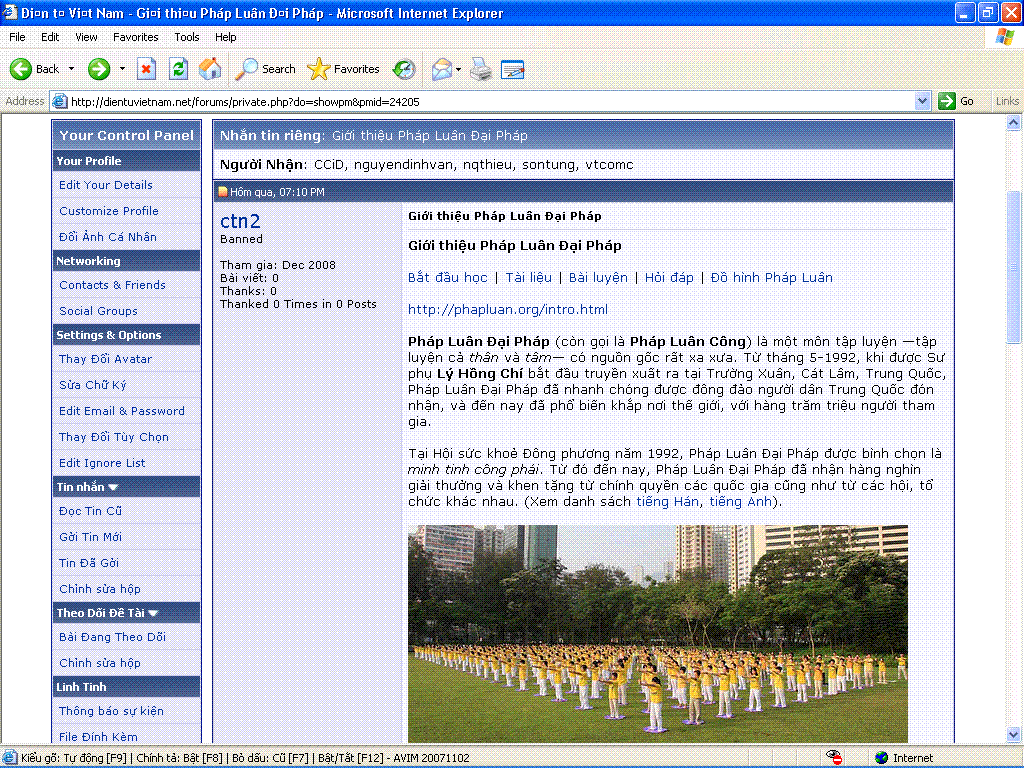Open the View menu
Screen dimensions: 1024x770
[x=86, y=37]
